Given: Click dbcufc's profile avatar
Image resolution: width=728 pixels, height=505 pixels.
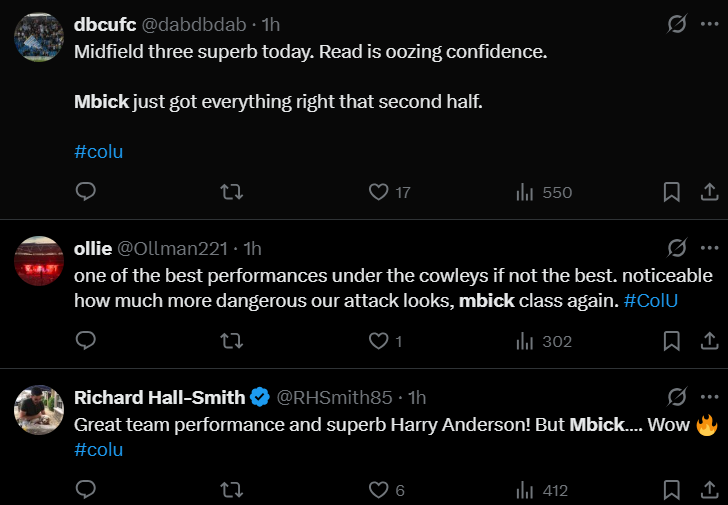Looking at the screenshot, I should (x=39, y=37).
